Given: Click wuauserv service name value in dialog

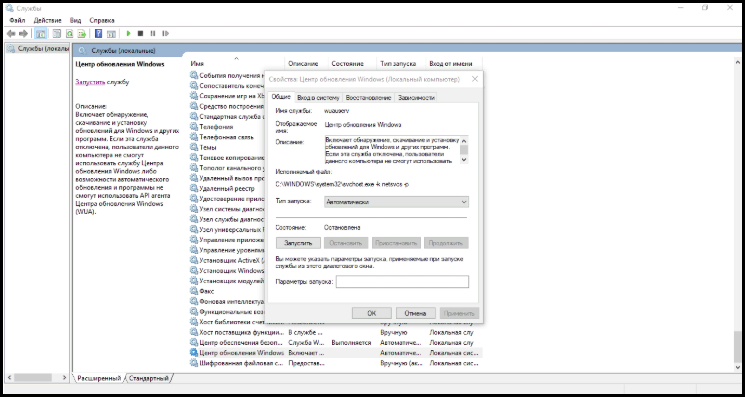Looking at the screenshot, I should click(336, 111).
